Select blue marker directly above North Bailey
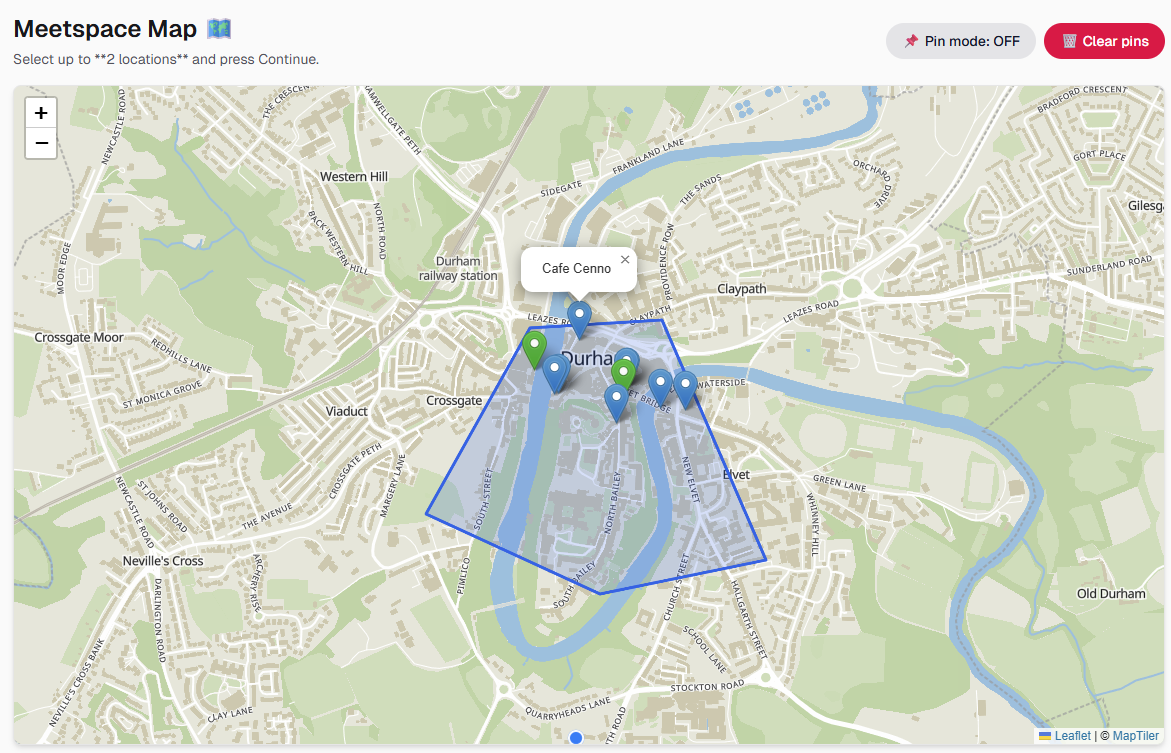The image size is (1171, 753). tap(616, 402)
